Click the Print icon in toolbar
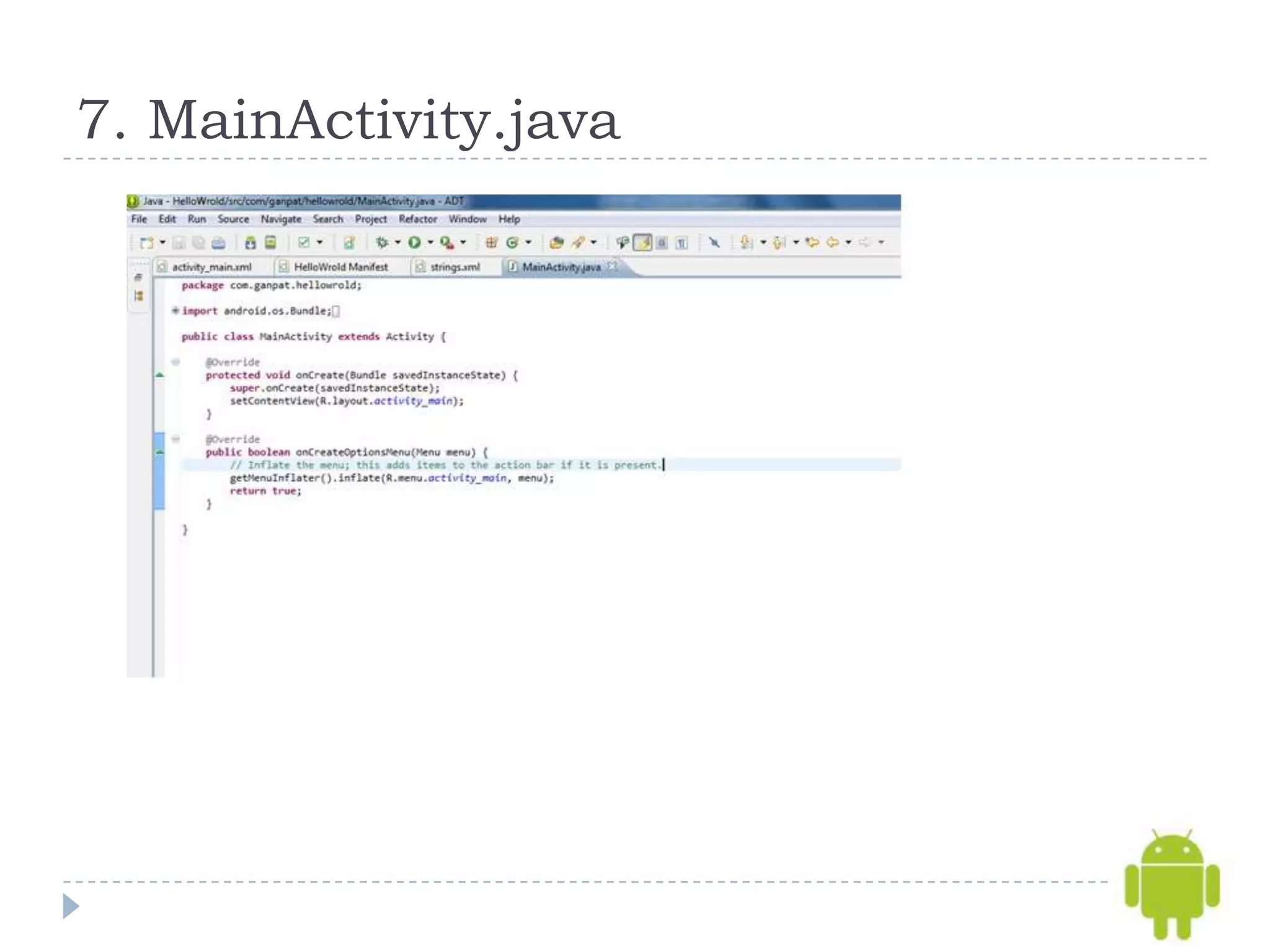The width and height of the screenshot is (1270, 952). [x=218, y=242]
